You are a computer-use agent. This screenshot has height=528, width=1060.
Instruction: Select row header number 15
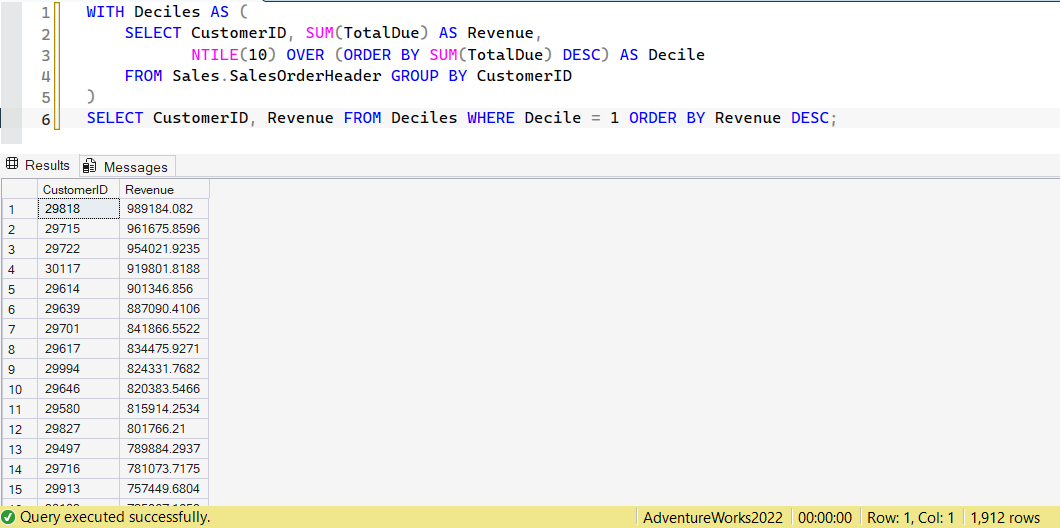click(x=20, y=489)
